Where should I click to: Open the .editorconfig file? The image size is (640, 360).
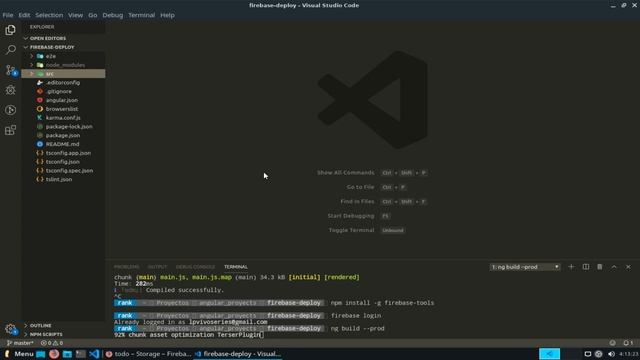click(x=63, y=82)
